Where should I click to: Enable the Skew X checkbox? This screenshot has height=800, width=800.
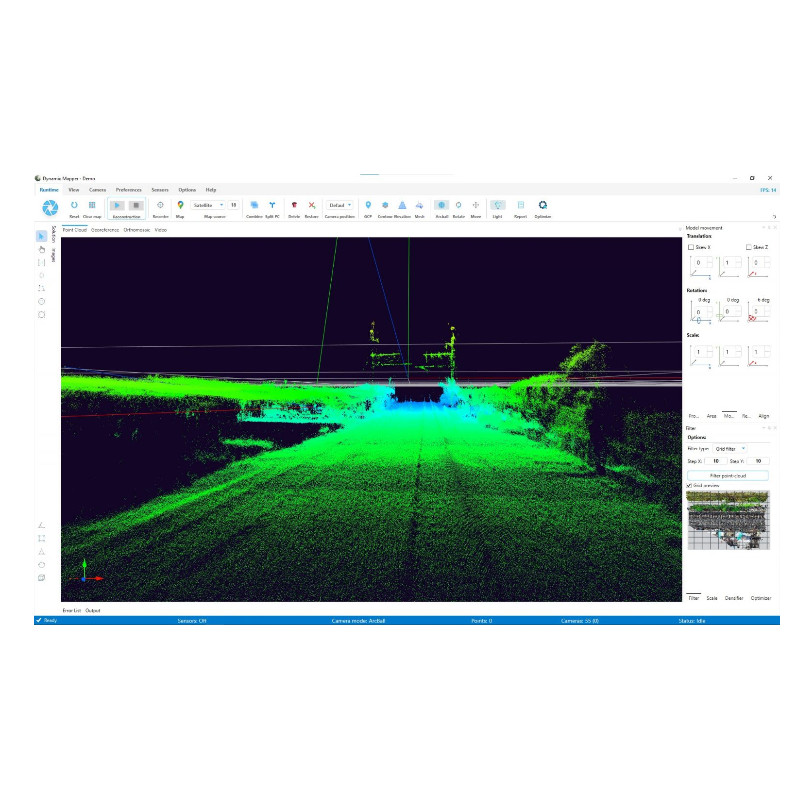tap(690, 247)
